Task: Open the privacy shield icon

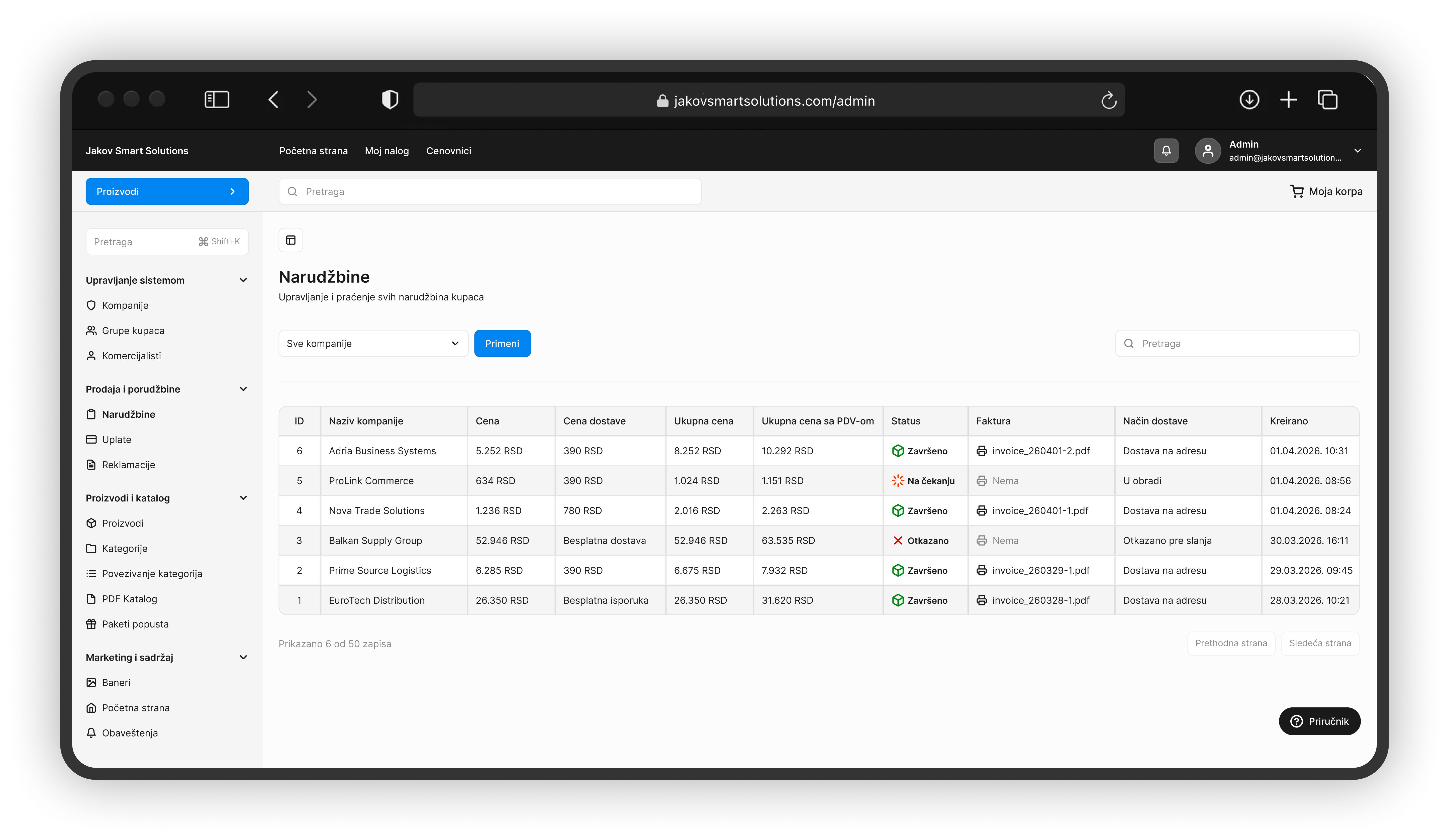Action: (390, 99)
